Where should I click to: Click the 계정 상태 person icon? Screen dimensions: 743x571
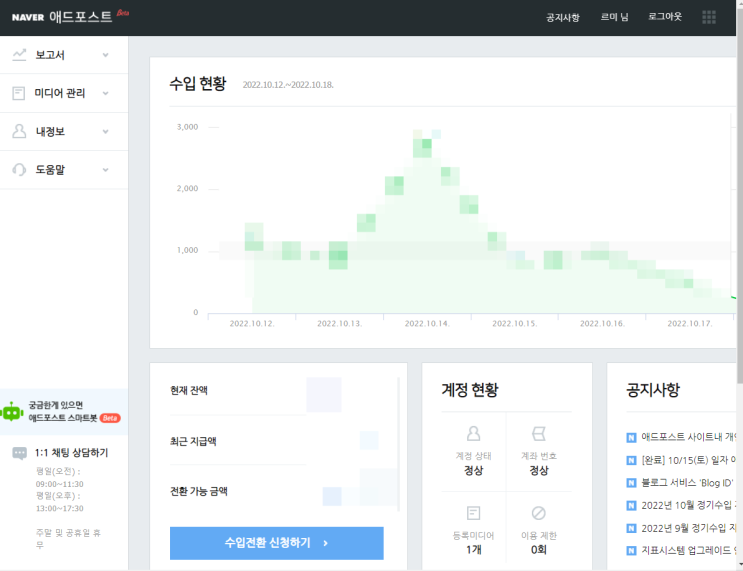click(x=473, y=434)
